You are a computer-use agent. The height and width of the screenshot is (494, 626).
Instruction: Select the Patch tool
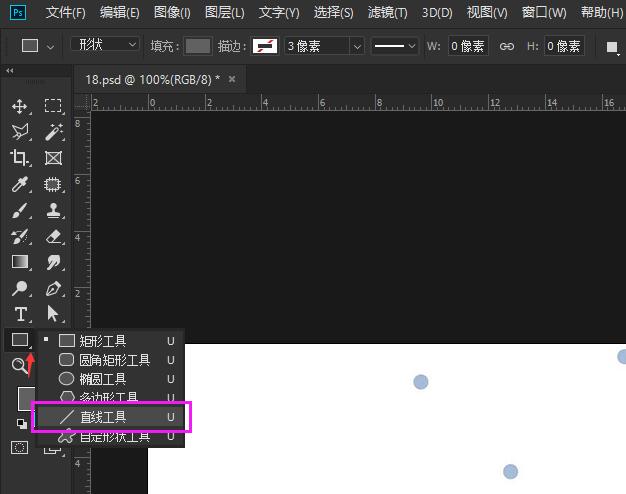(x=53, y=185)
